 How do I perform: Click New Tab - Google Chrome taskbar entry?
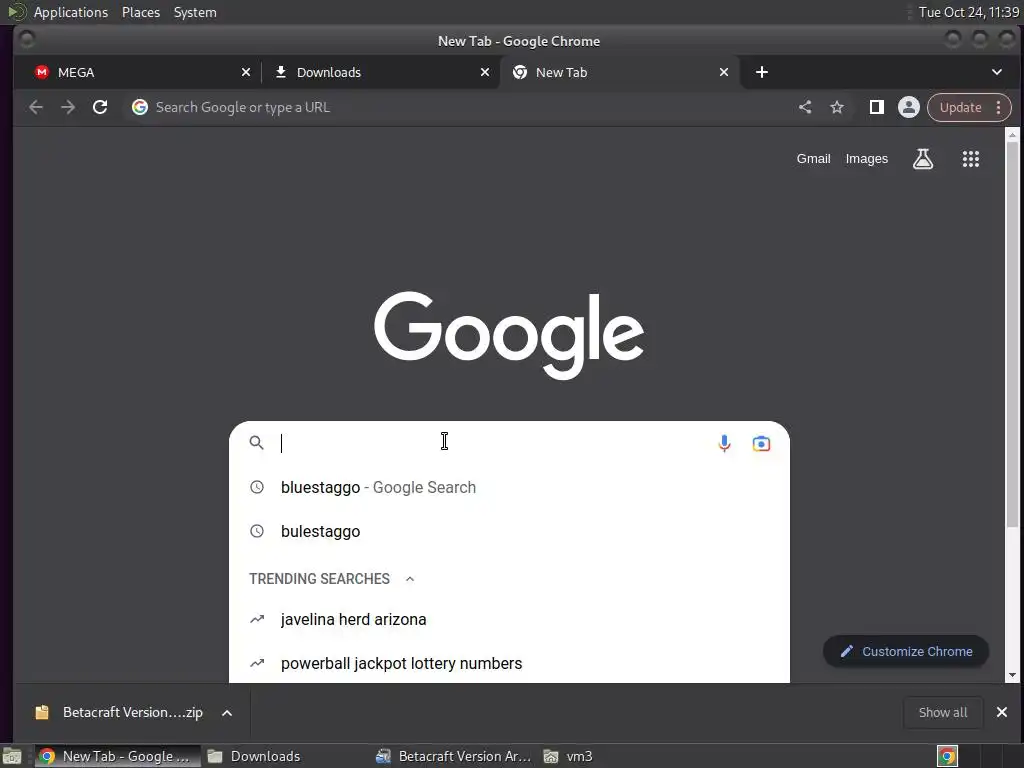pos(118,756)
